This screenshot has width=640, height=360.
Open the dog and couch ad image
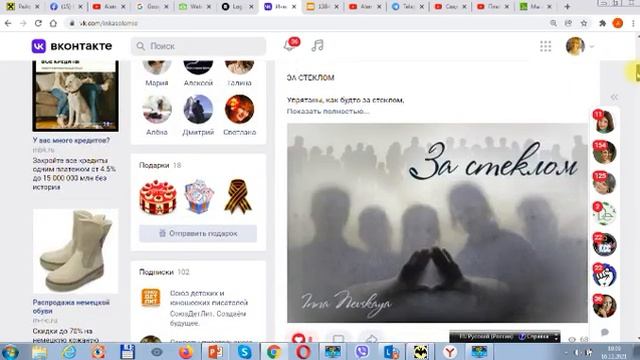point(76,96)
